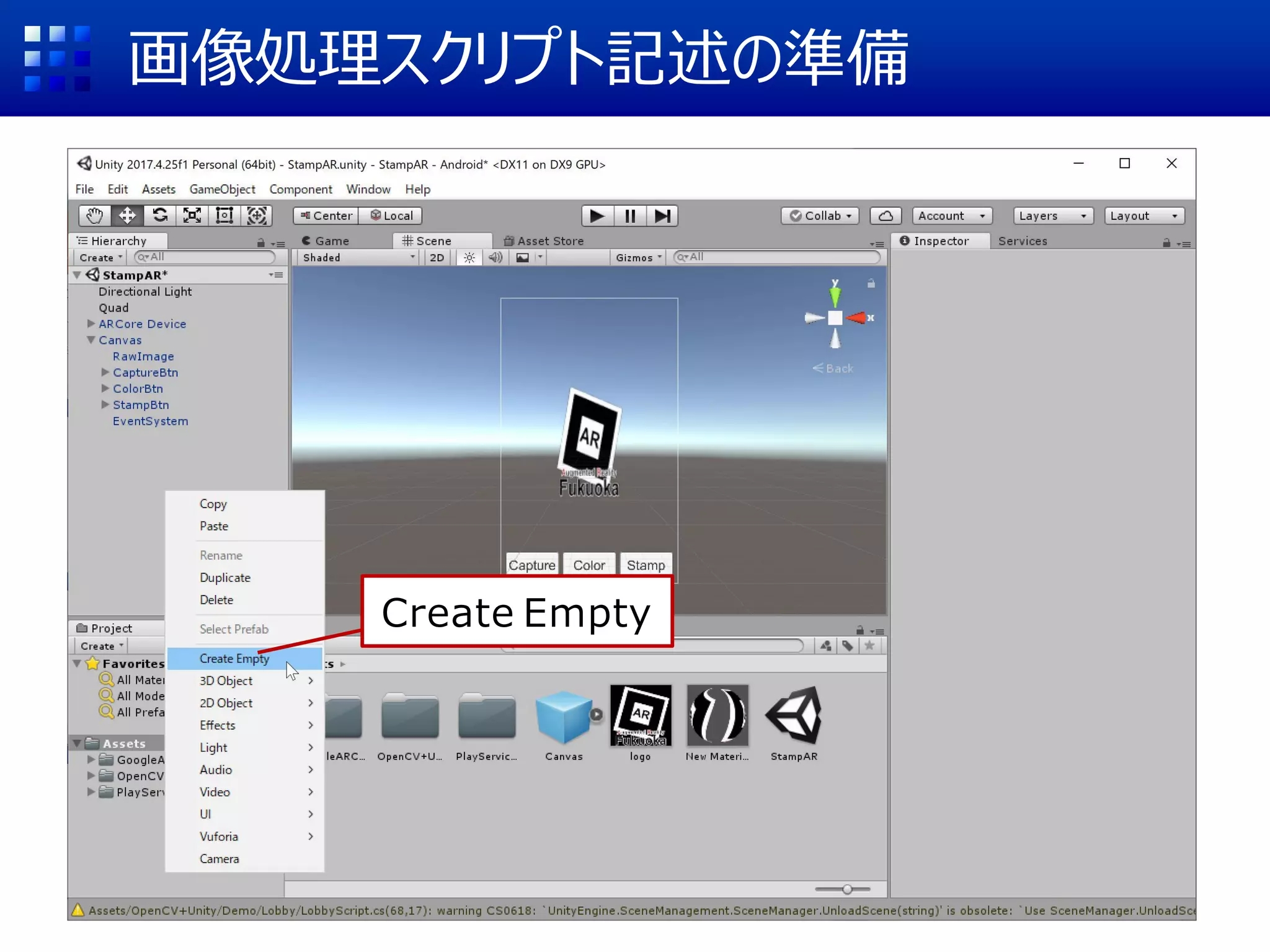Select the Move tool

[x=127, y=216]
